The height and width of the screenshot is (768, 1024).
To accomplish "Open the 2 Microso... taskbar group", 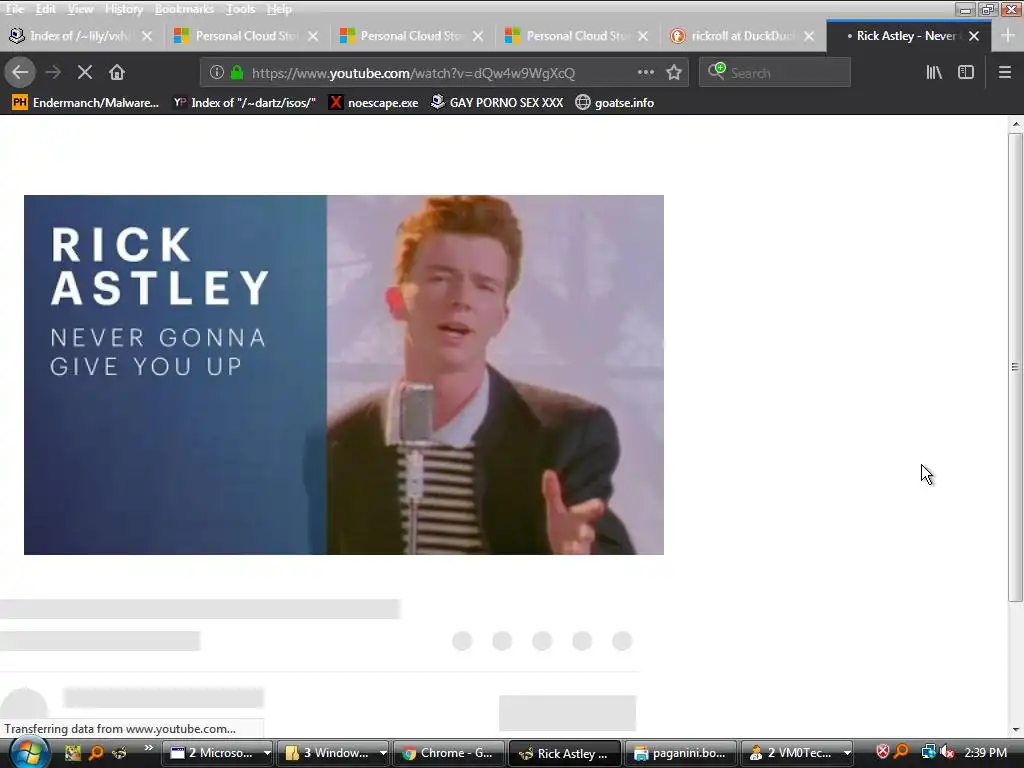I will pyautogui.click(x=219, y=753).
